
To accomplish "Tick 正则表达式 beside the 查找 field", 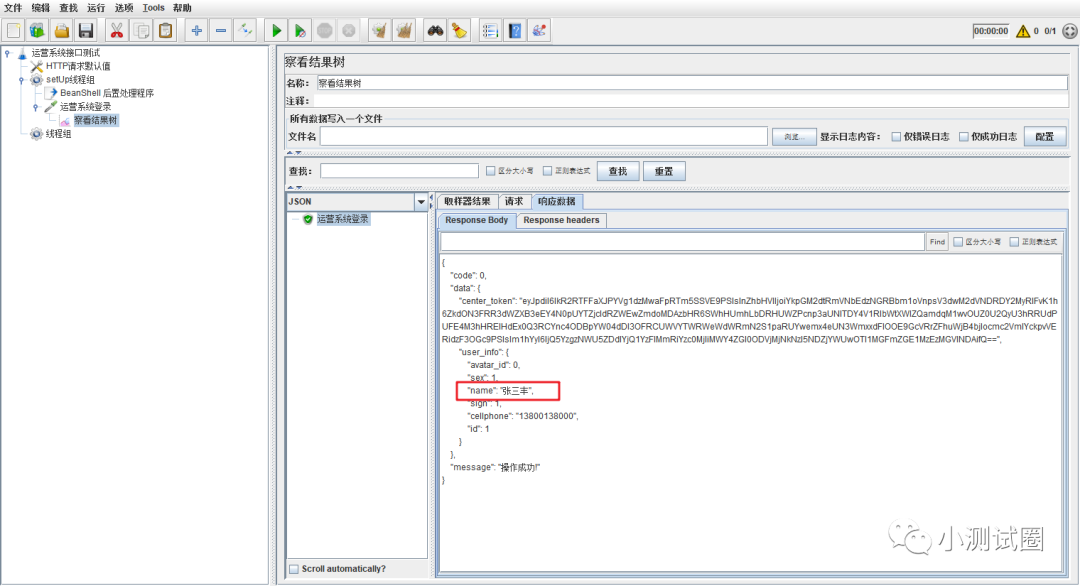I will click(548, 171).
